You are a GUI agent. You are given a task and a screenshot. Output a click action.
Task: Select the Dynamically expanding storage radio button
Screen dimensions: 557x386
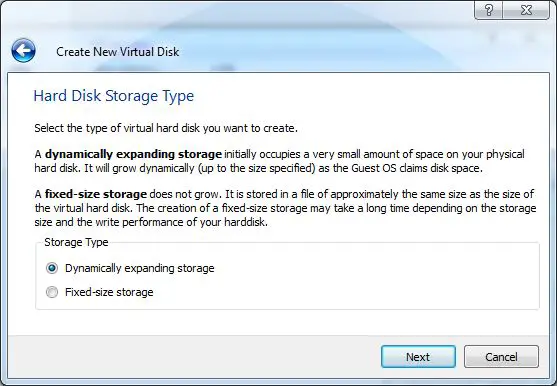click(x=52, y=268)
